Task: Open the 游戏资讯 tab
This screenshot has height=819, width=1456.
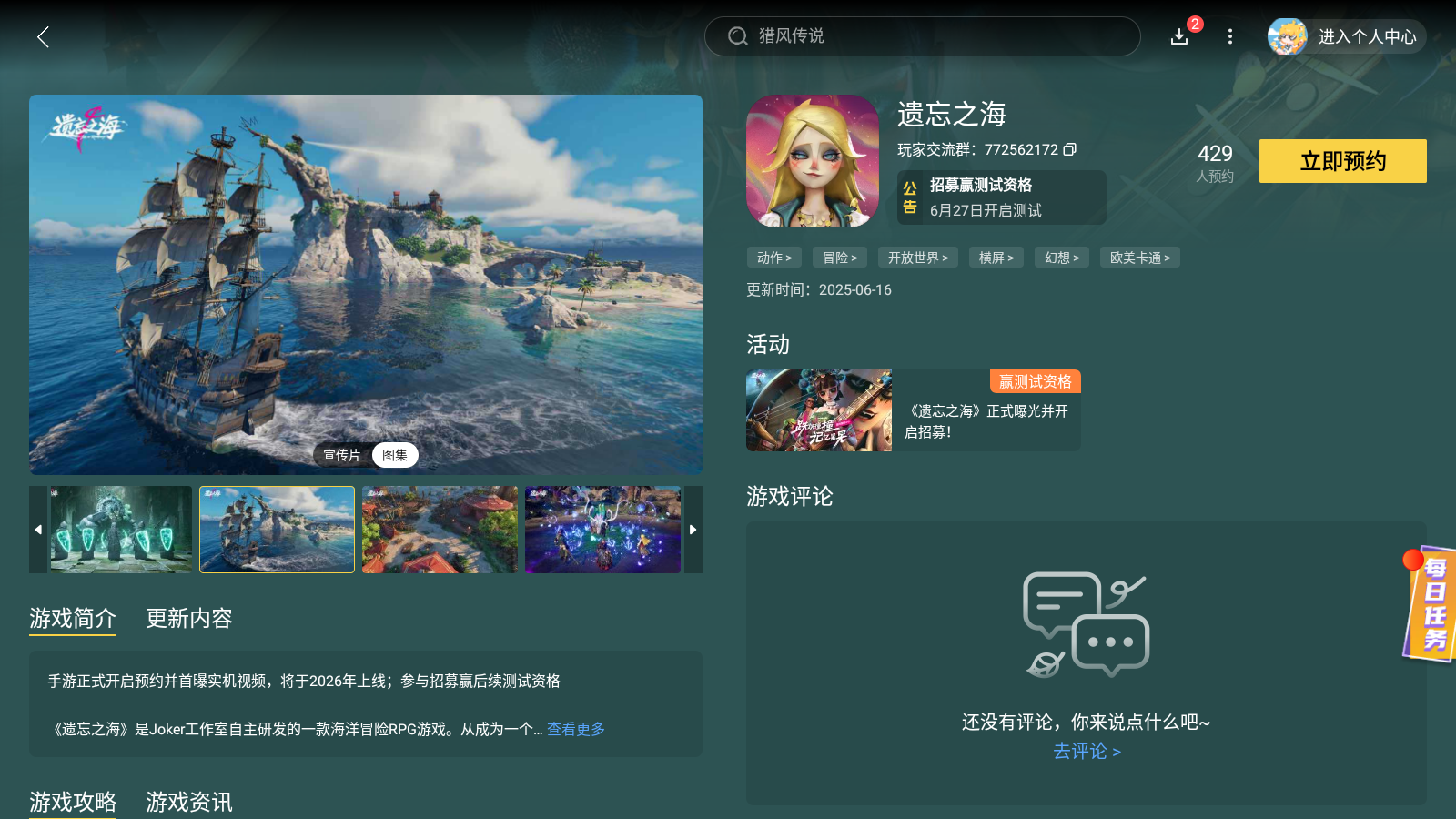Action: (188, 804)
